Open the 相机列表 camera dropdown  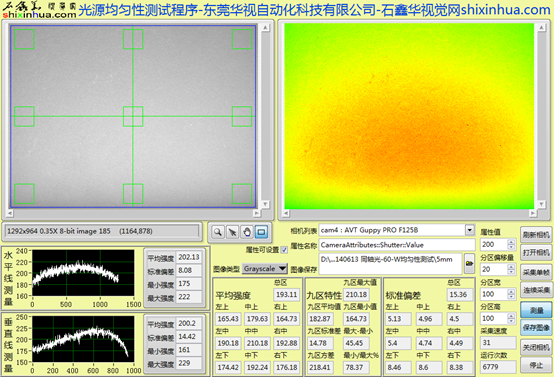coord(470,230)
